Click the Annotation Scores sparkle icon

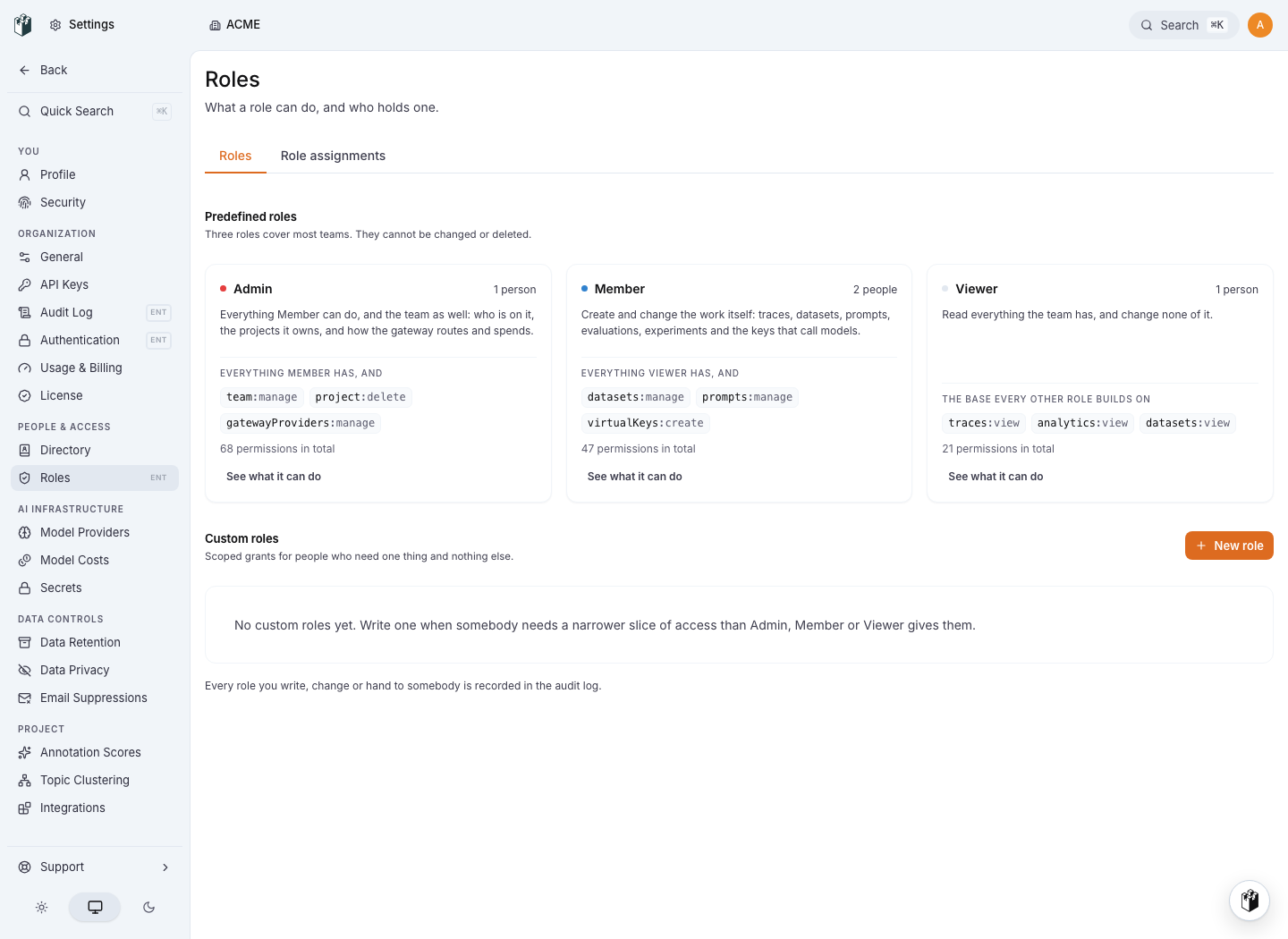coord(25,752)
